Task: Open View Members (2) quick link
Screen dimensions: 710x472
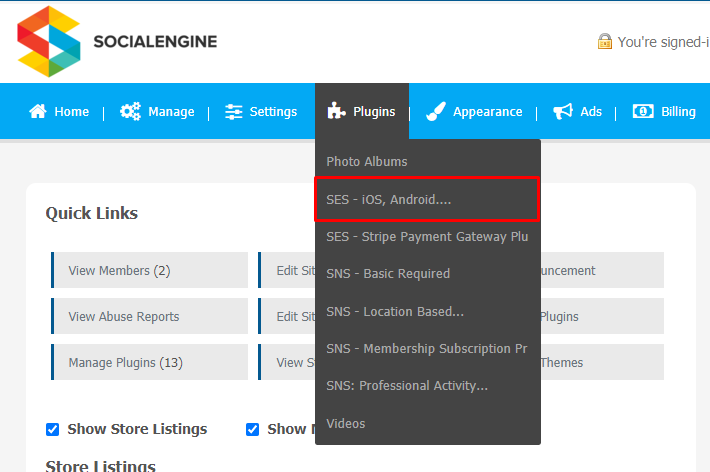Action: 149,270
